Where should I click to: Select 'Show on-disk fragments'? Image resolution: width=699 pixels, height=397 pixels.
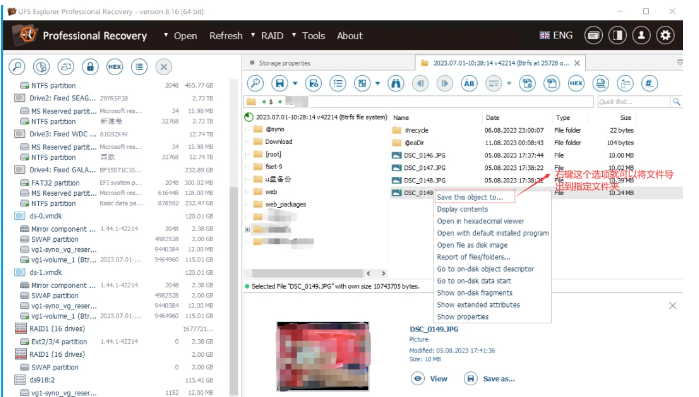pyautogui.click(x=474, y=293)
